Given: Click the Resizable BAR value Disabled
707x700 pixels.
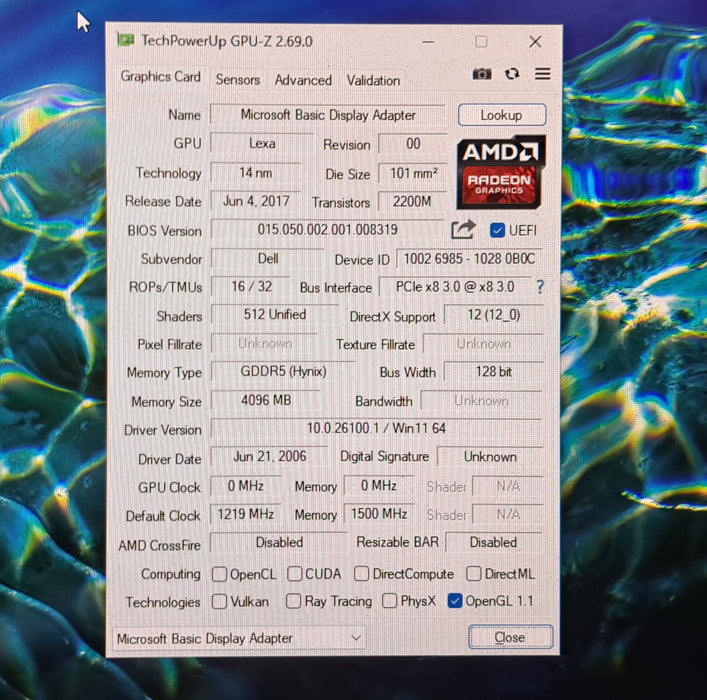Looking at the screenshot, I should [x=493, y=543].
